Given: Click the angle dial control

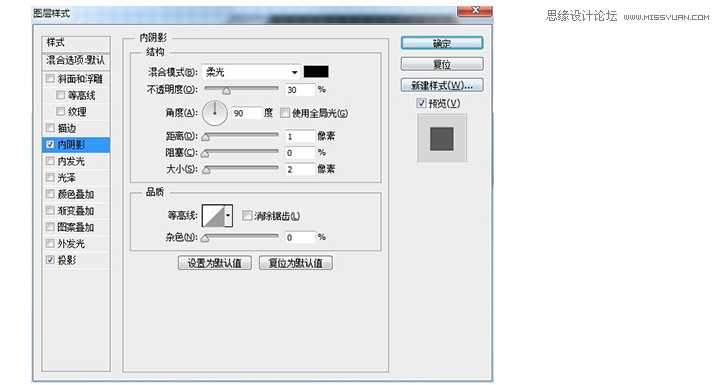Looking at the screenshot, I should point(214,113).
